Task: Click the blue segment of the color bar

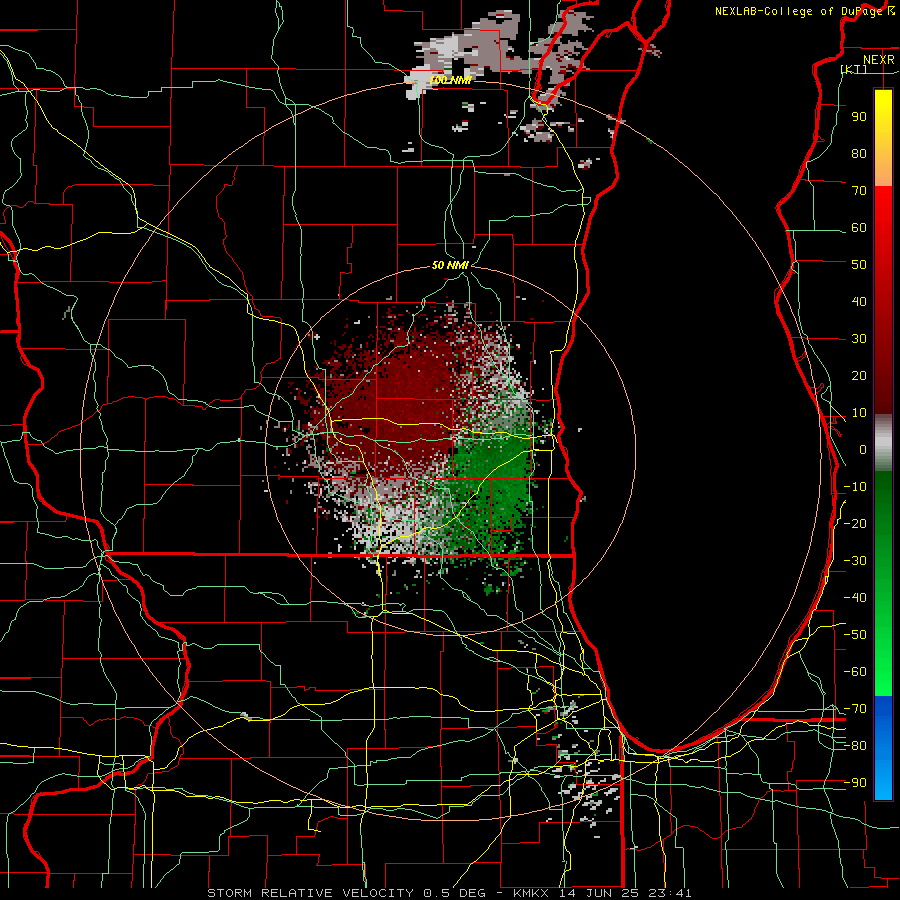Action: click(883, 747)
